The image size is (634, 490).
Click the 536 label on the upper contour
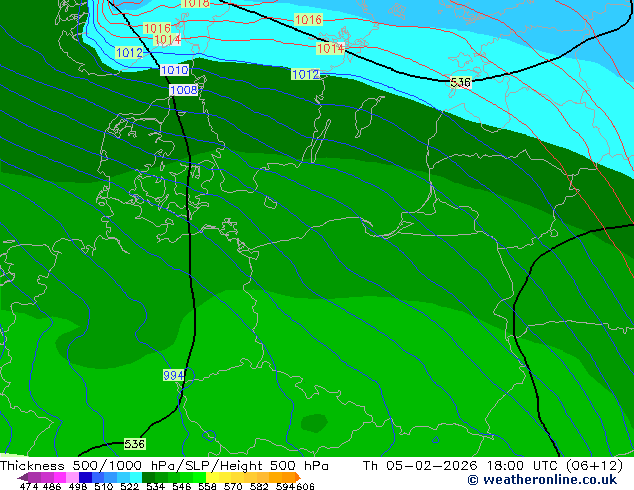pos(460,82)
